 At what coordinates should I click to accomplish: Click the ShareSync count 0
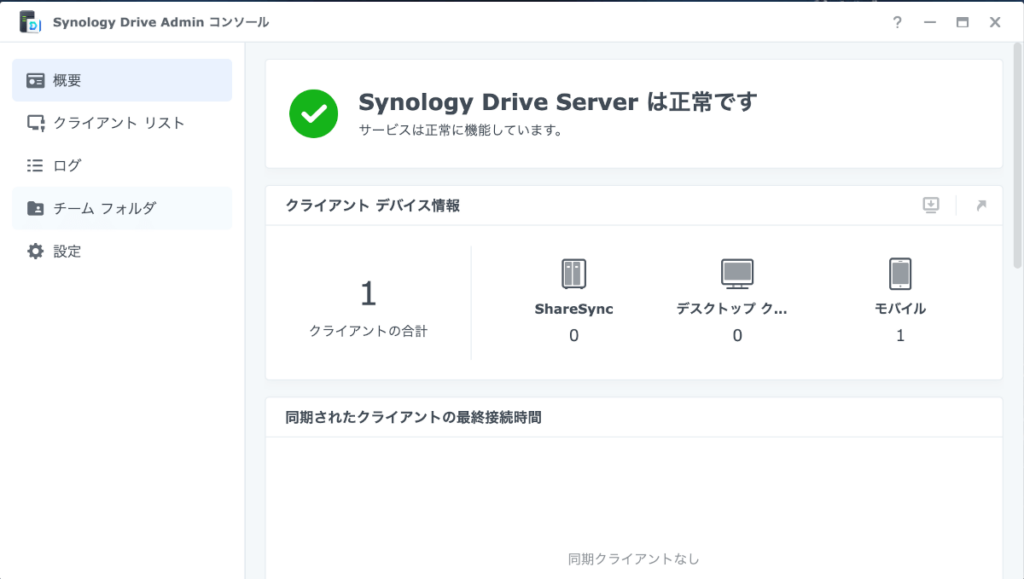[573, 336]
